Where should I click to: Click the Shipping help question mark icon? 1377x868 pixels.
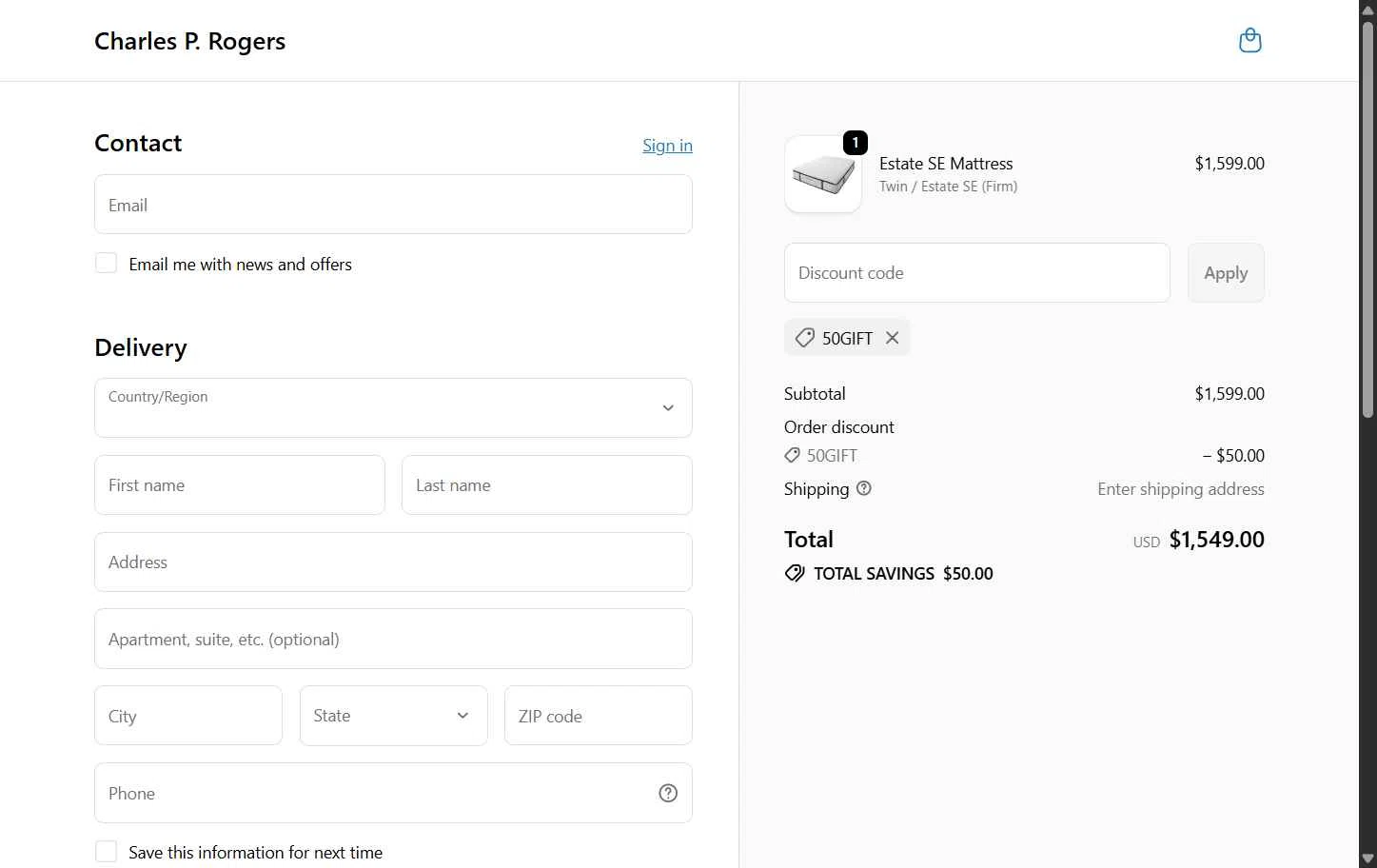tap(864, 488)
